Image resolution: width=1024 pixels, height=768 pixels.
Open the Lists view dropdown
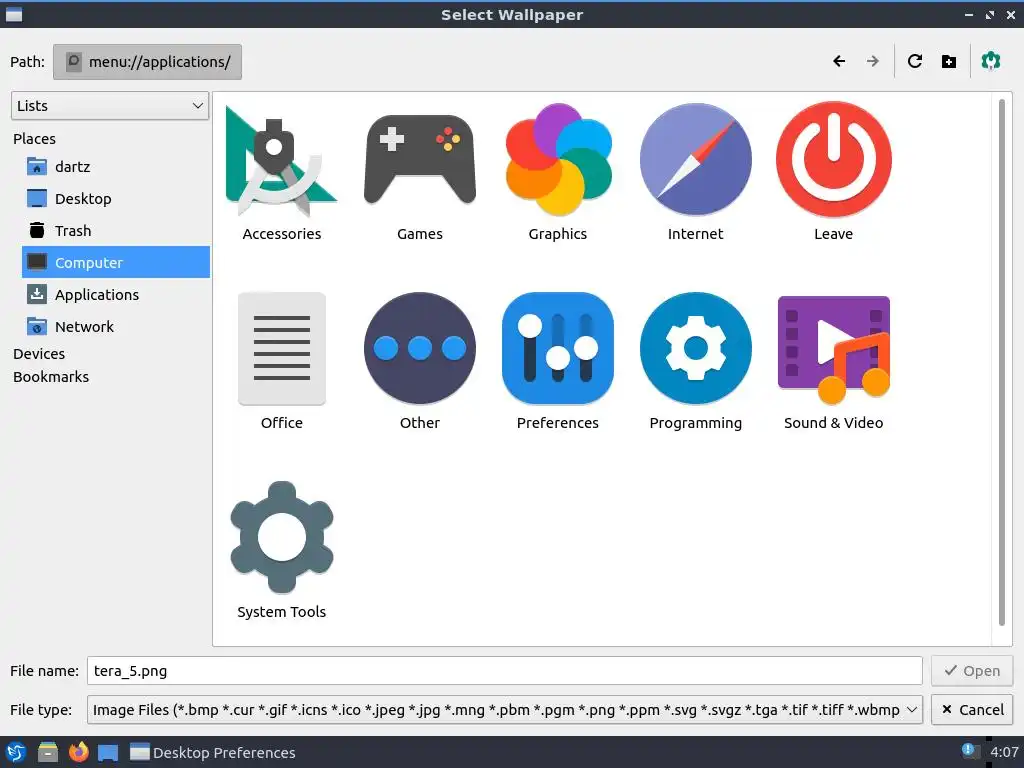click(110, 106)
